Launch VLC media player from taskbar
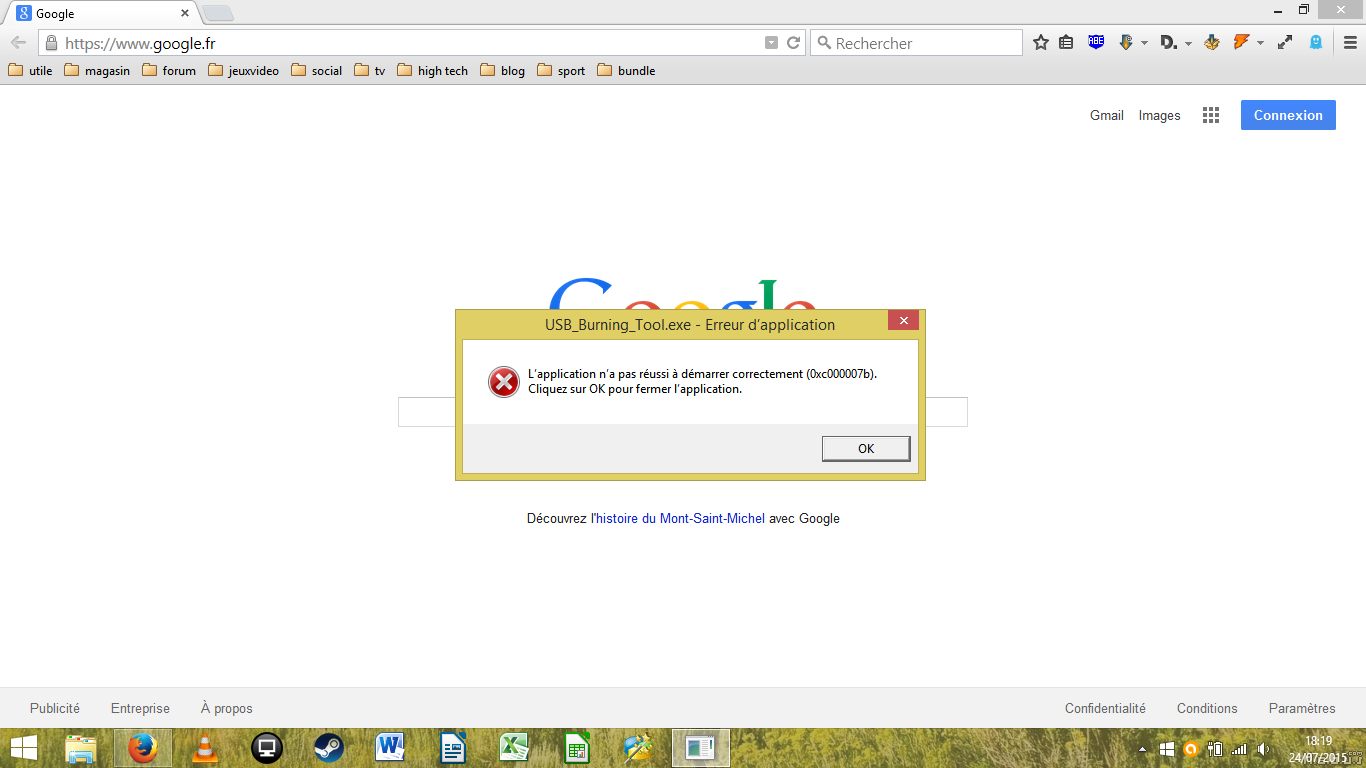 point(205,748)
